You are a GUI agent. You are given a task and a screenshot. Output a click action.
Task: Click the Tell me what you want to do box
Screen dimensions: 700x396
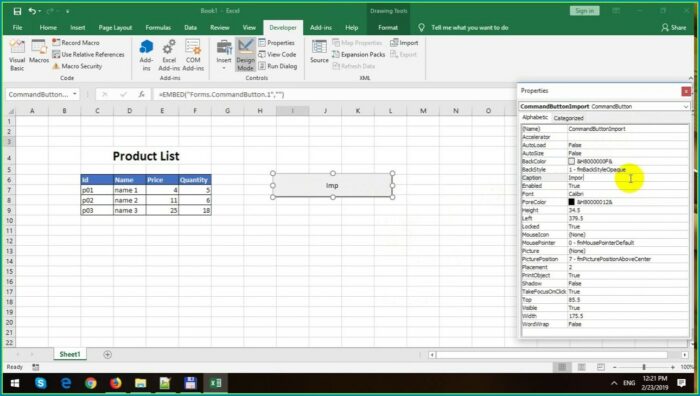470,28
